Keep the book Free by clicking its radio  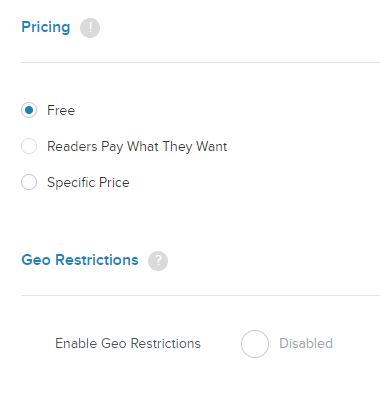[29, 110]
